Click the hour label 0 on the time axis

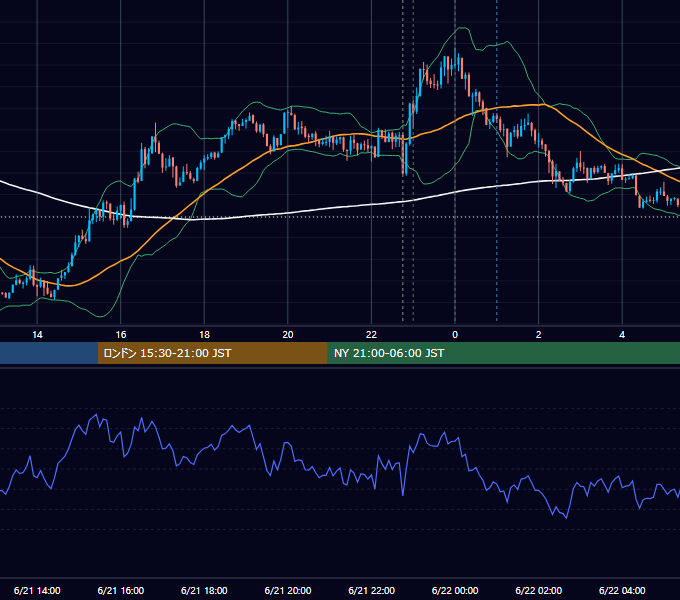click(455, 335)
